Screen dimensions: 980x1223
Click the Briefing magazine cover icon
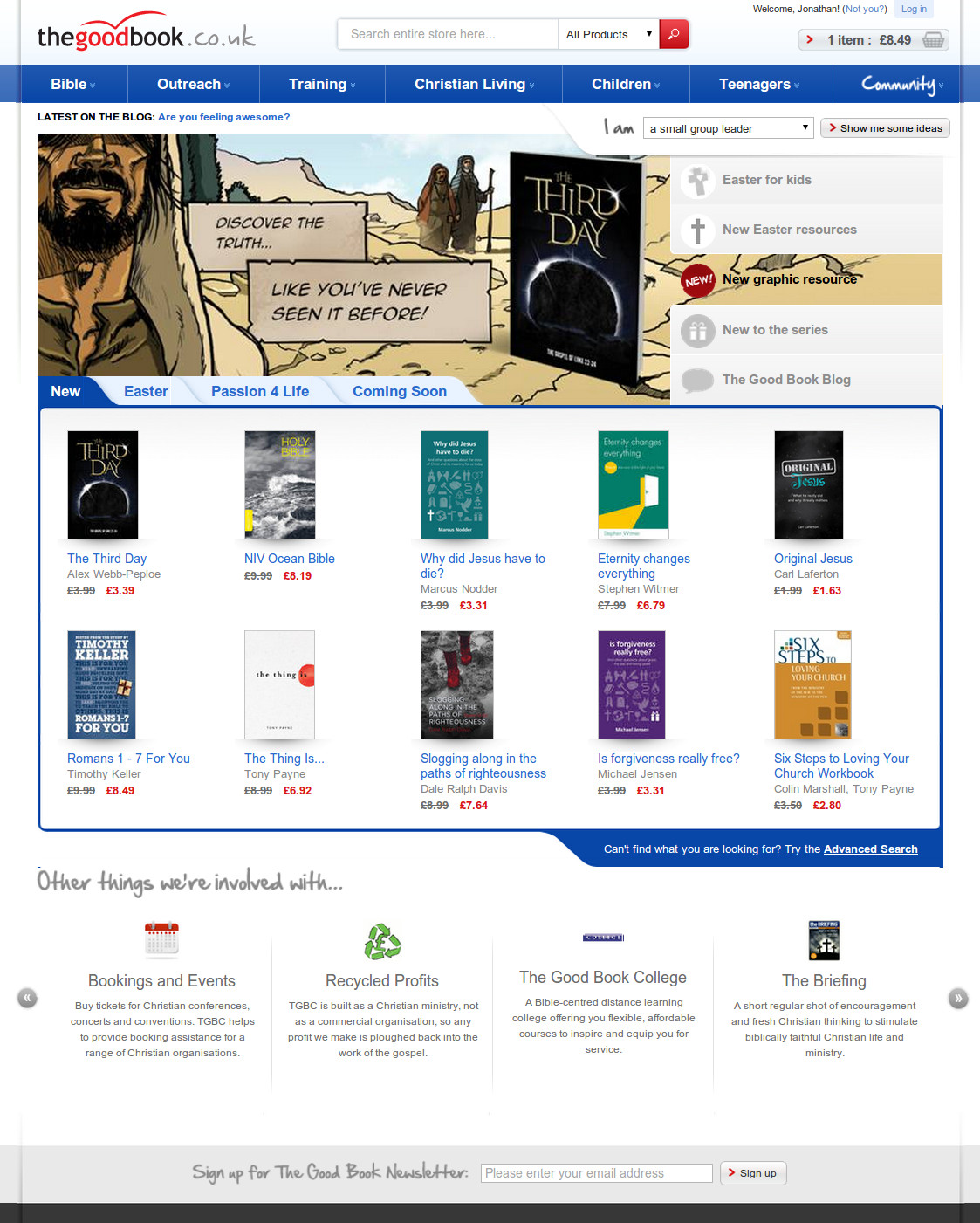824,940
